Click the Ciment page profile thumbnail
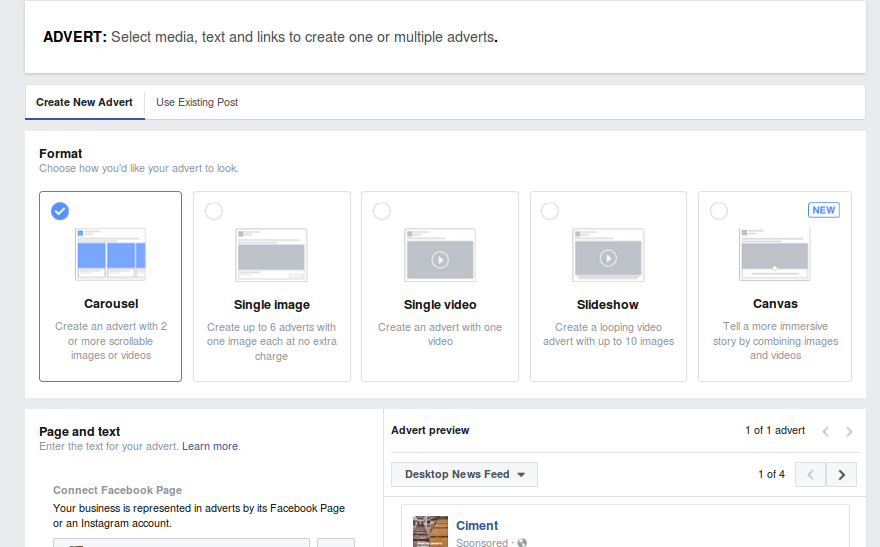The width and height of the screenshot is (880, 547). point(430,531)
